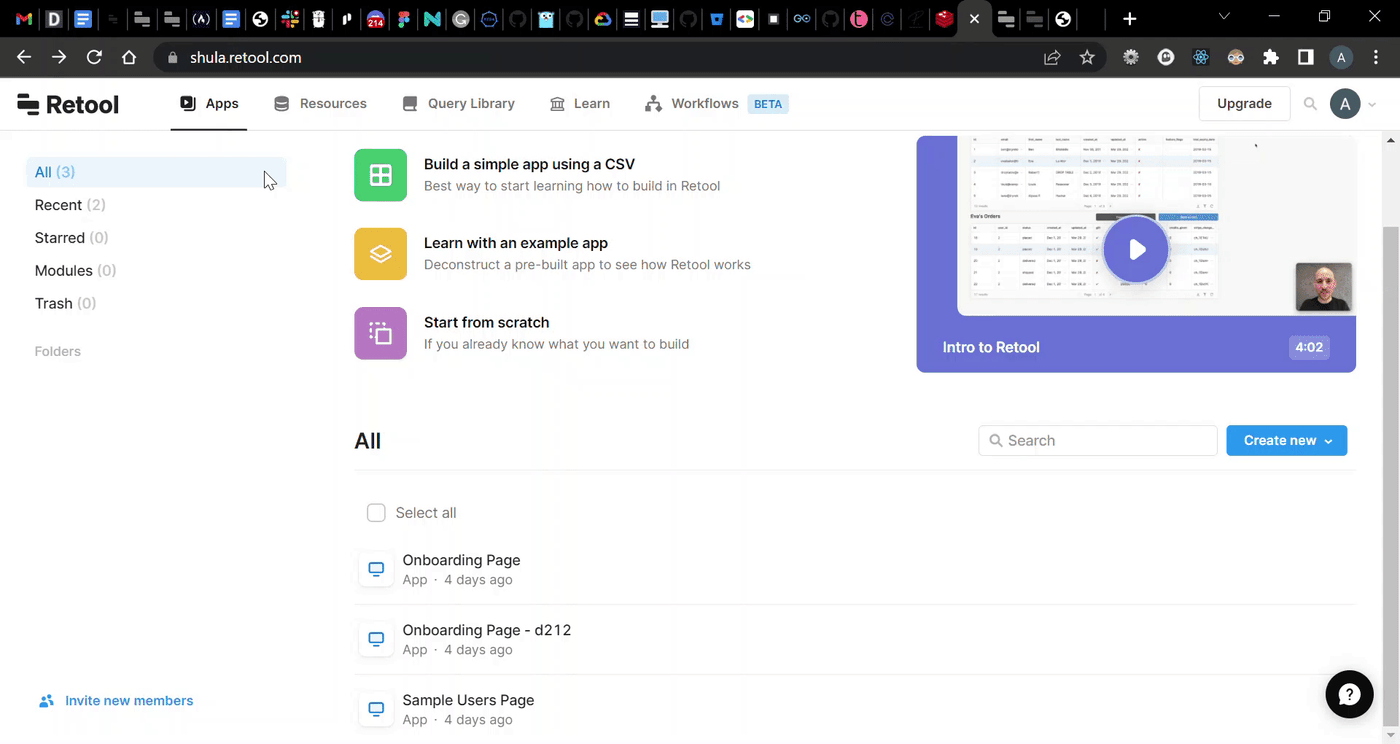Click the Upgrade button
This screenshot has height=744, width=1400.
coord(1244,104)
